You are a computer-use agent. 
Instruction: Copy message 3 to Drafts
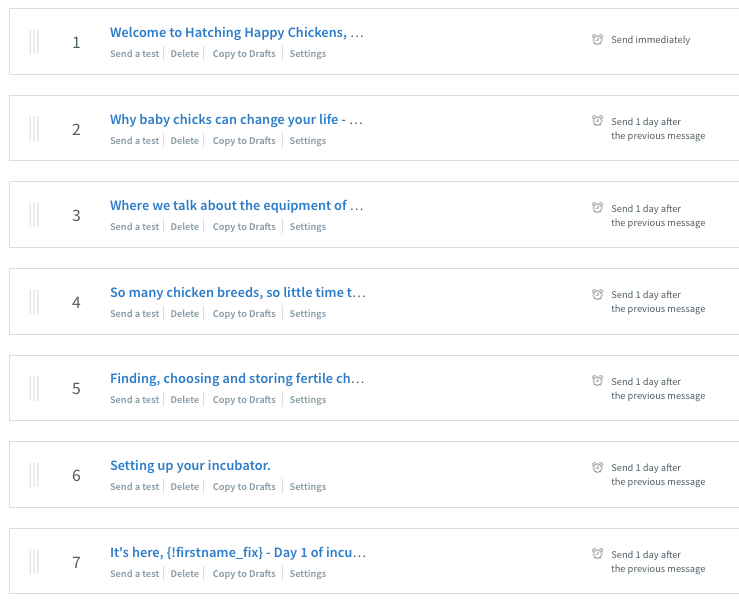[x=244, y=227]
